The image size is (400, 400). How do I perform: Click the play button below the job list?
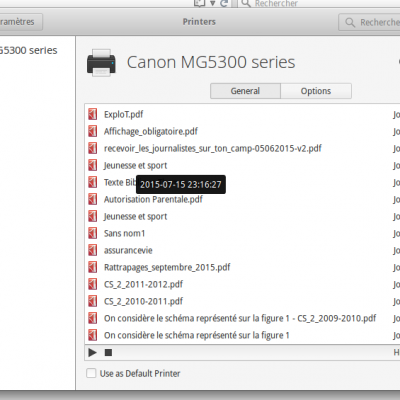[x=92, y=352]
